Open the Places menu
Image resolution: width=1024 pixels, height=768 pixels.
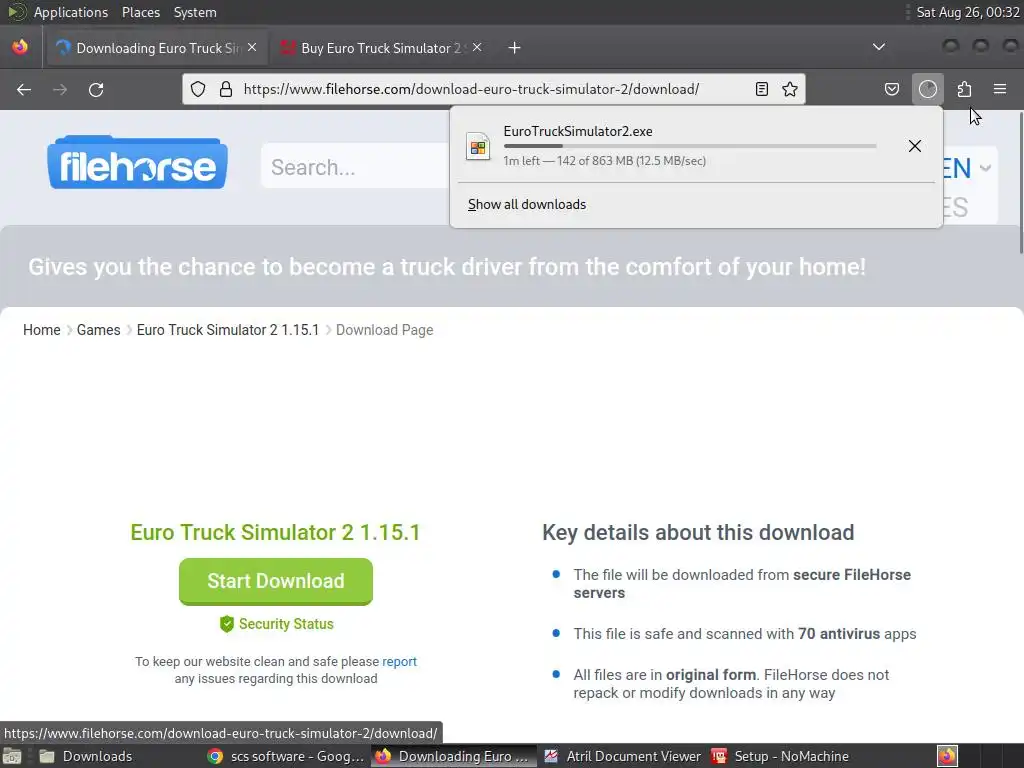(x=141, y=12)
